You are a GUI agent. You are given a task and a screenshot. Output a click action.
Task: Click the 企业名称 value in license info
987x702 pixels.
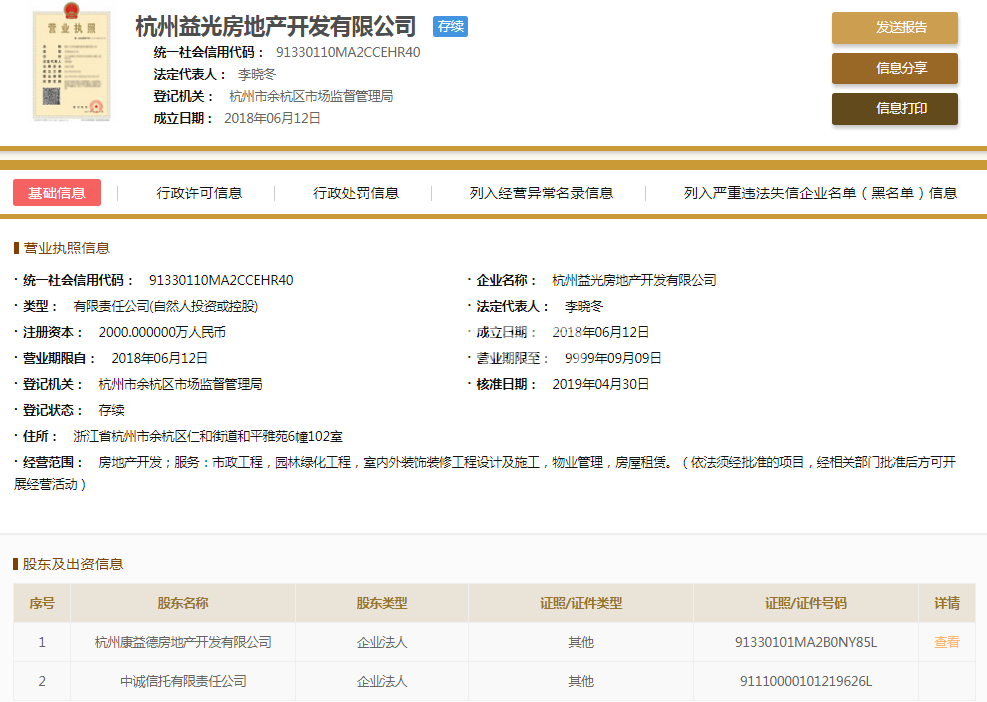coord(634,280)
